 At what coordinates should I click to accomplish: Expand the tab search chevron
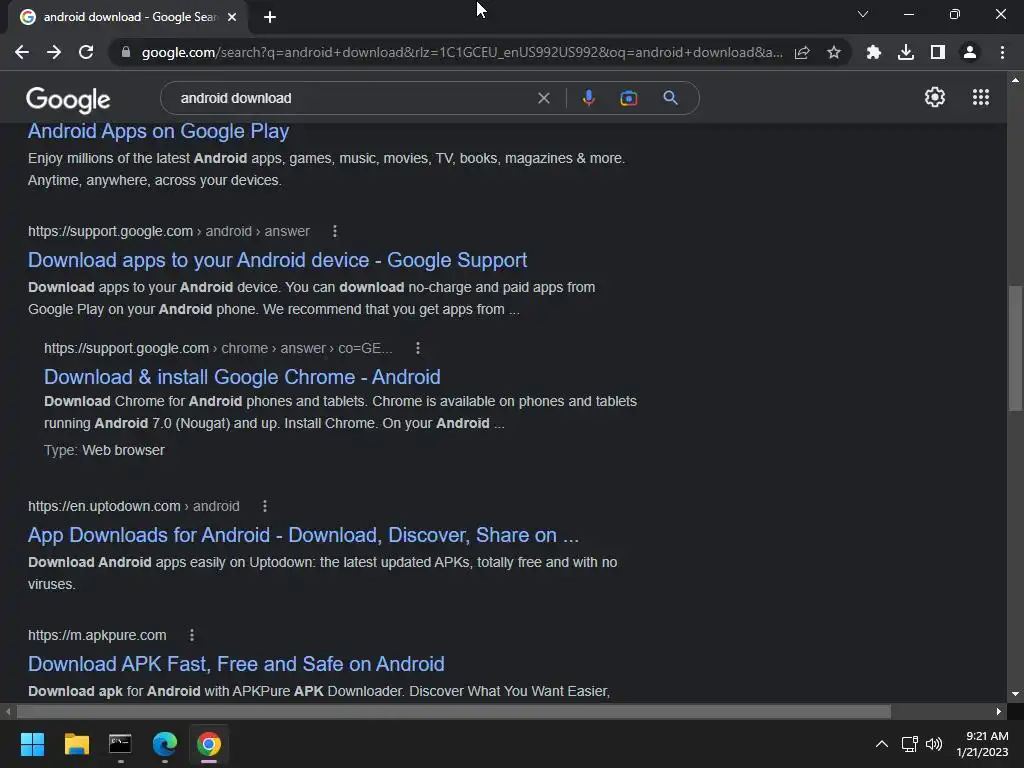point(863,14)
